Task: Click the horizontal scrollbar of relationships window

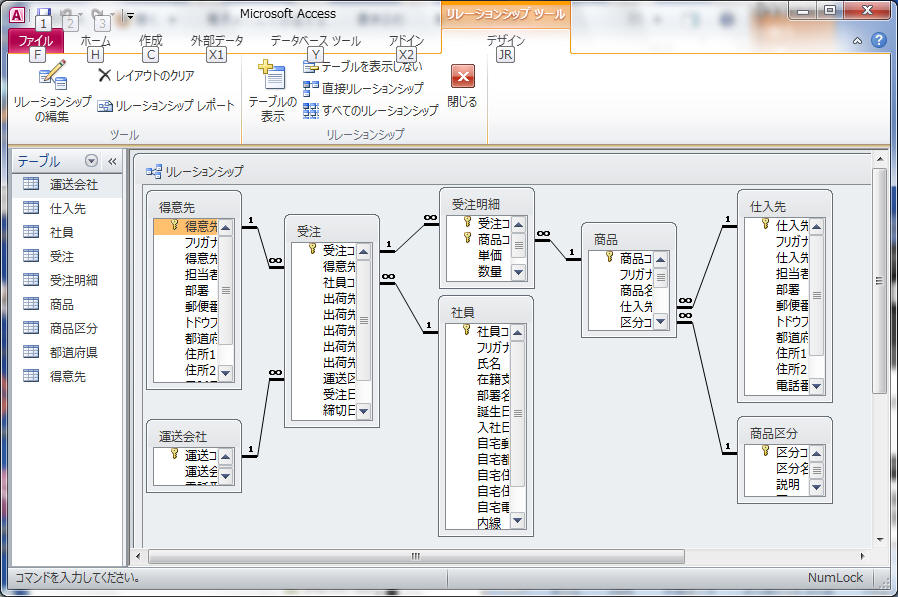Action: click(416, 556)
